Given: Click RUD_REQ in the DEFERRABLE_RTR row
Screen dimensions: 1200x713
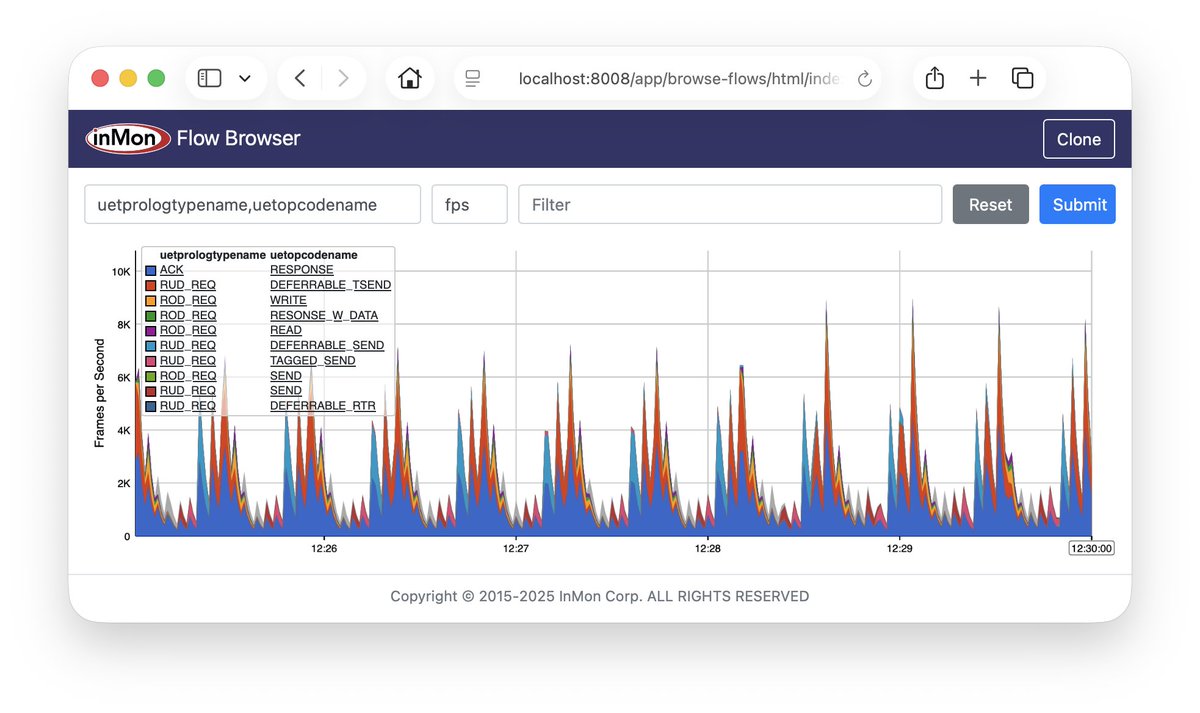Looking at the screenshot, I should click(188, 406).
